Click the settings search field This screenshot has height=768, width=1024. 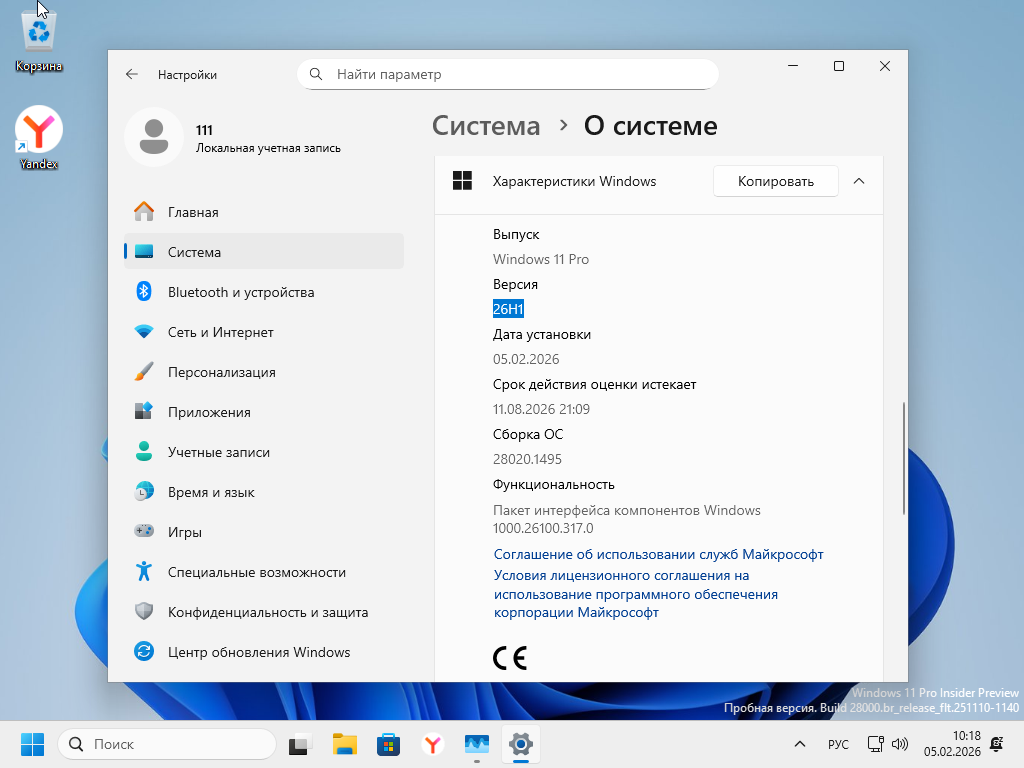point(508,74)
